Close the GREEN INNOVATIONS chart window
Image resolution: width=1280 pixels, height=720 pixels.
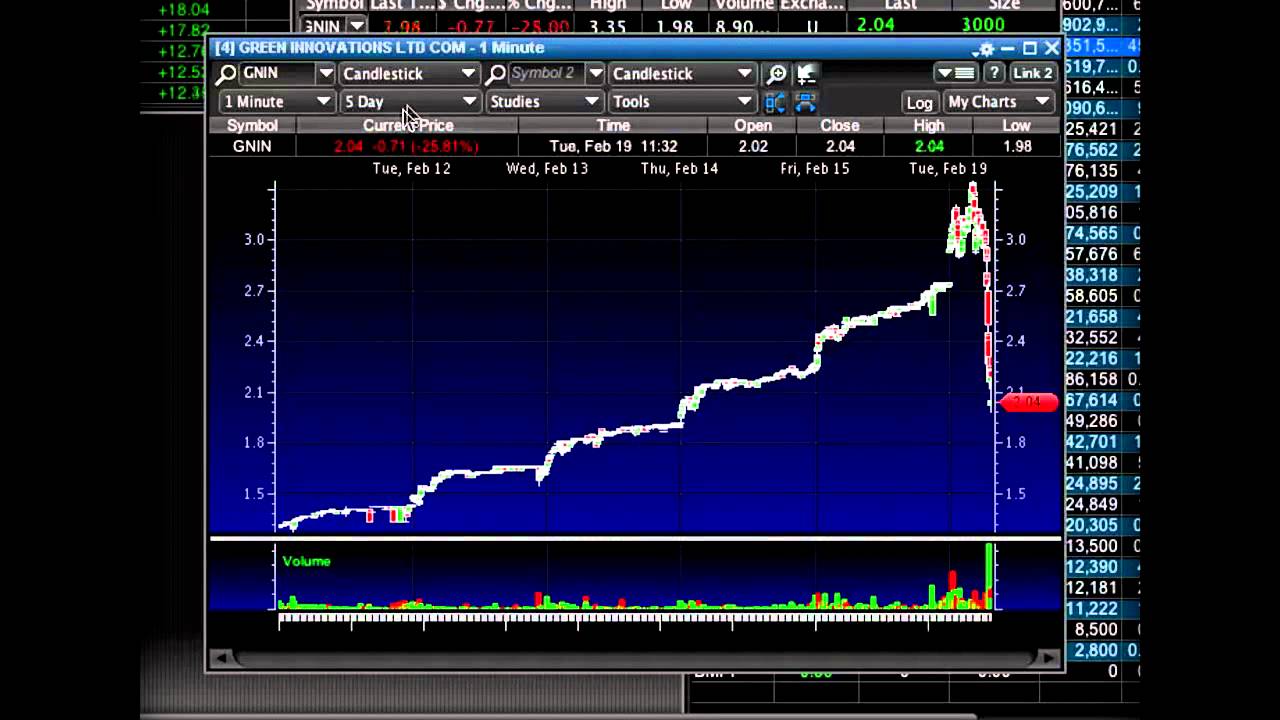[x=1052, y=48]
